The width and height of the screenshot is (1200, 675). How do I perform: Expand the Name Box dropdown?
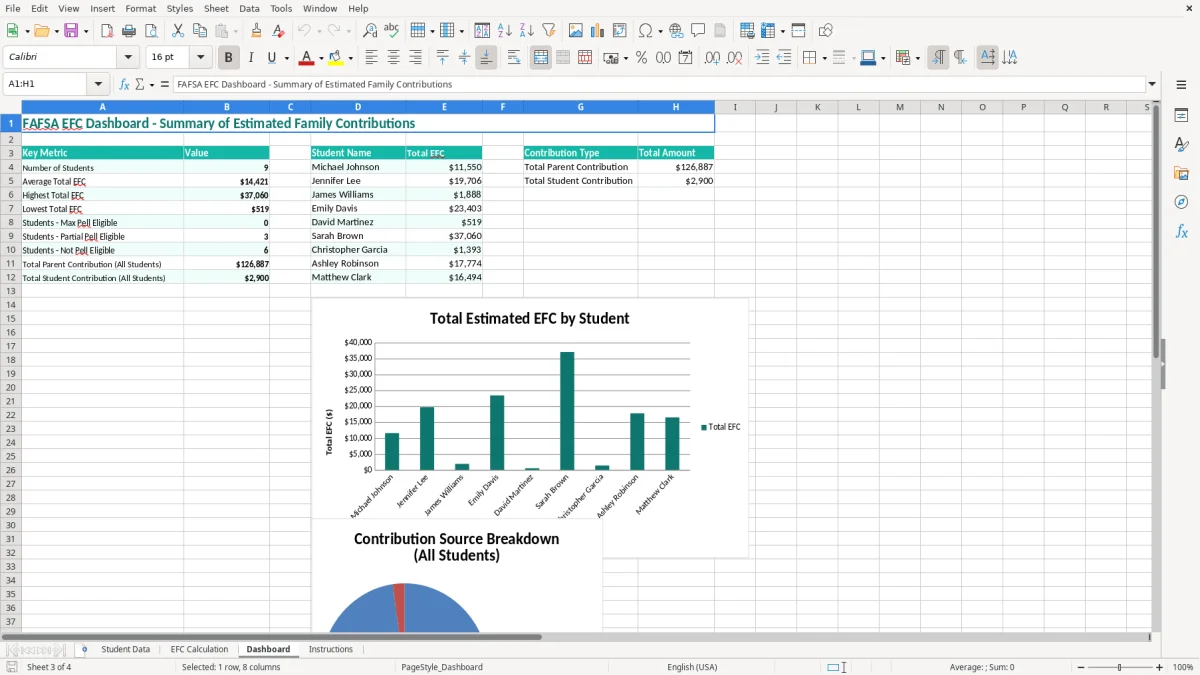click(98, 85)
